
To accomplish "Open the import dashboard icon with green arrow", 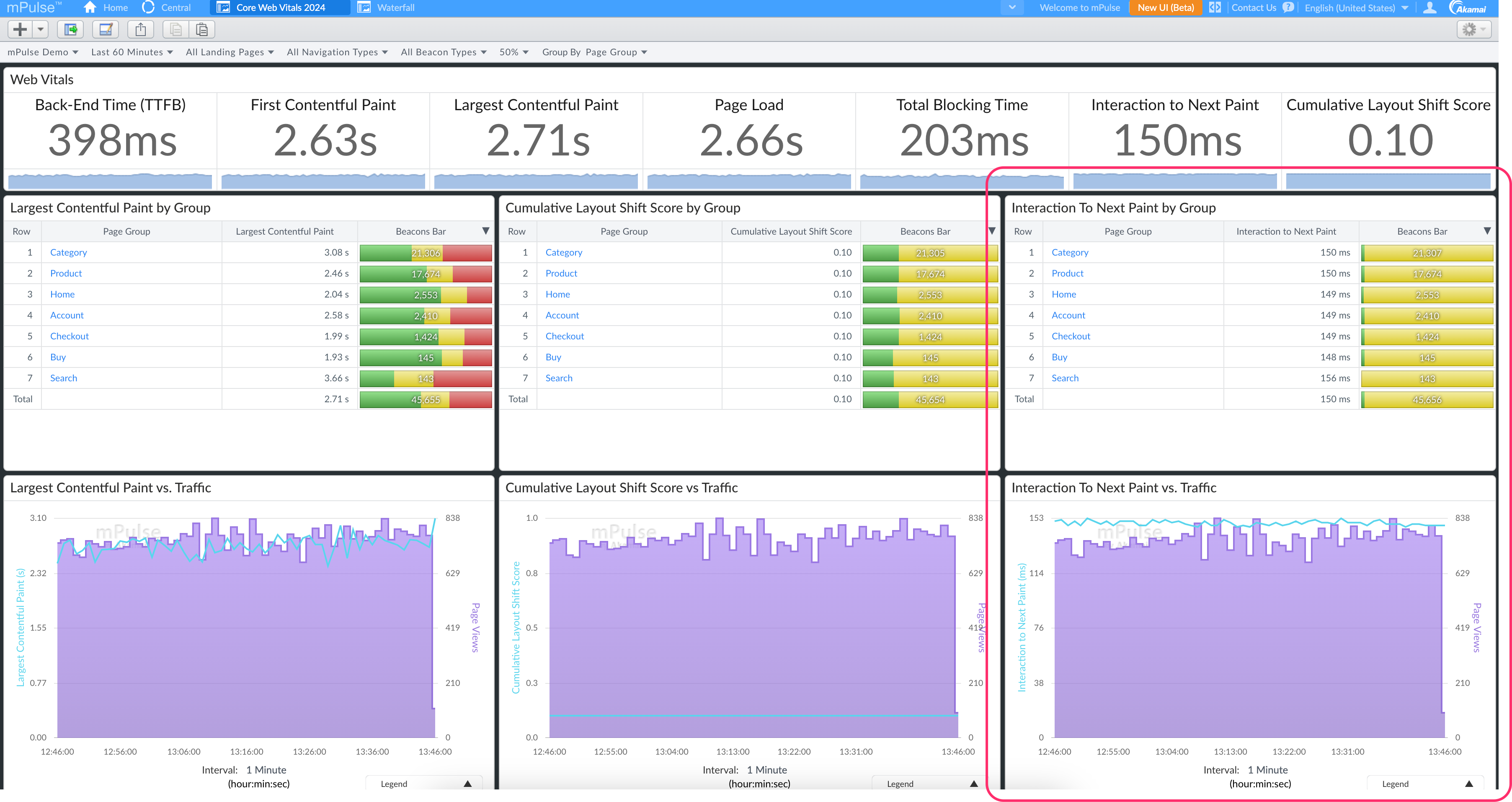I will click(70, 29).
